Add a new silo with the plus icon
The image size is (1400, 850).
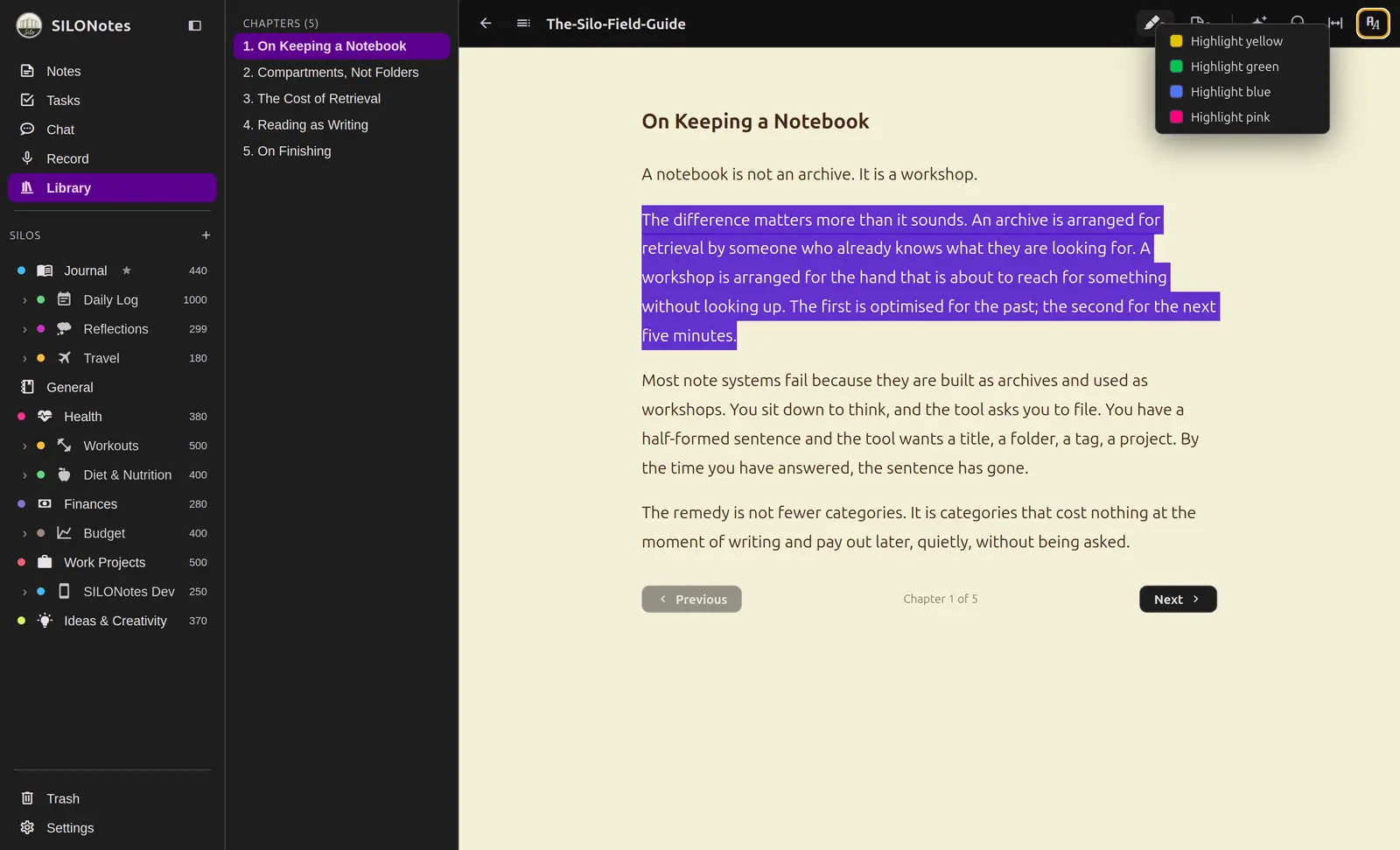(x=206, y=235)
